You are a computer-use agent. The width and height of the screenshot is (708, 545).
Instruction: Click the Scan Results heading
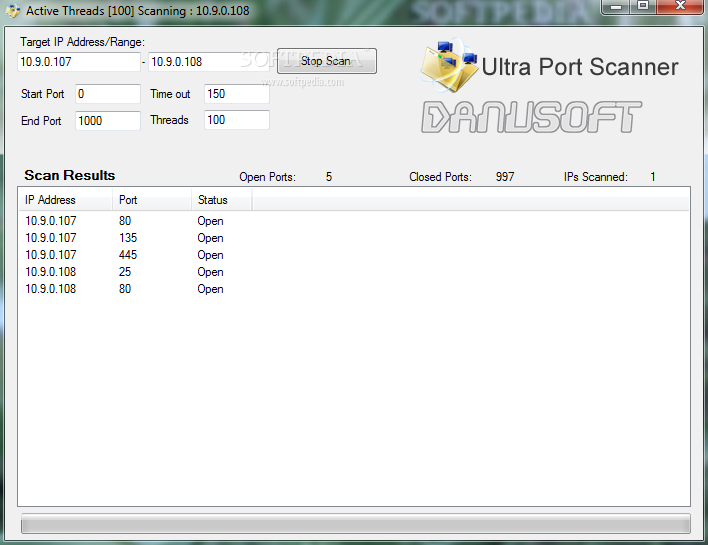click(70, 175)
